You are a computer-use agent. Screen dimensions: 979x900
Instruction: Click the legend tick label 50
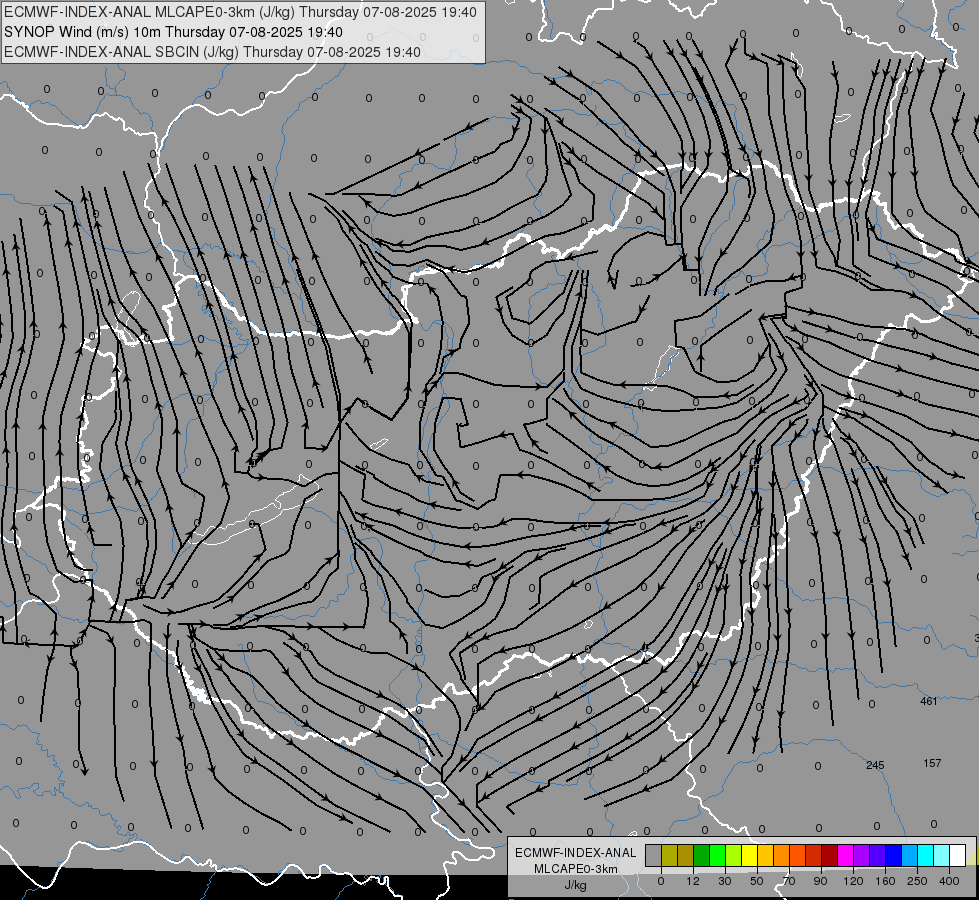[757, 881]
